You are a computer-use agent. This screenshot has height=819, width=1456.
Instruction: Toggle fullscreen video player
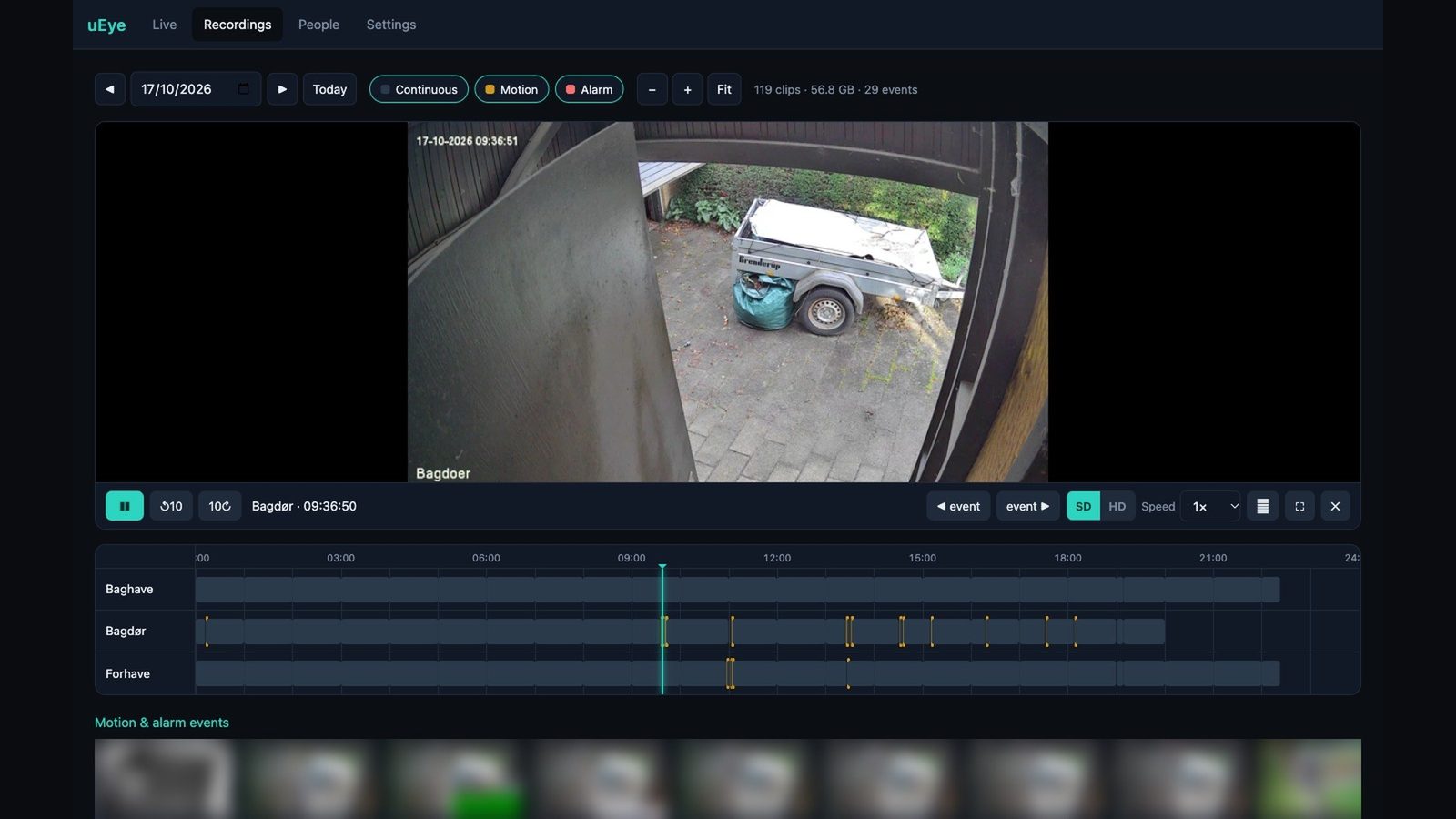(1299, 506)
